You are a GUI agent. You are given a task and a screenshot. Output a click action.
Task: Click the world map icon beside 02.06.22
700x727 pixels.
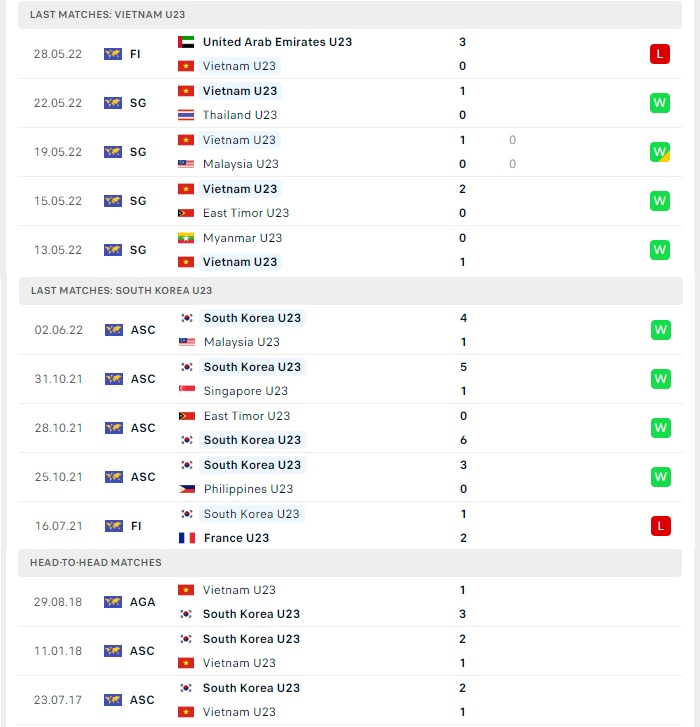[x=114, y=330]
